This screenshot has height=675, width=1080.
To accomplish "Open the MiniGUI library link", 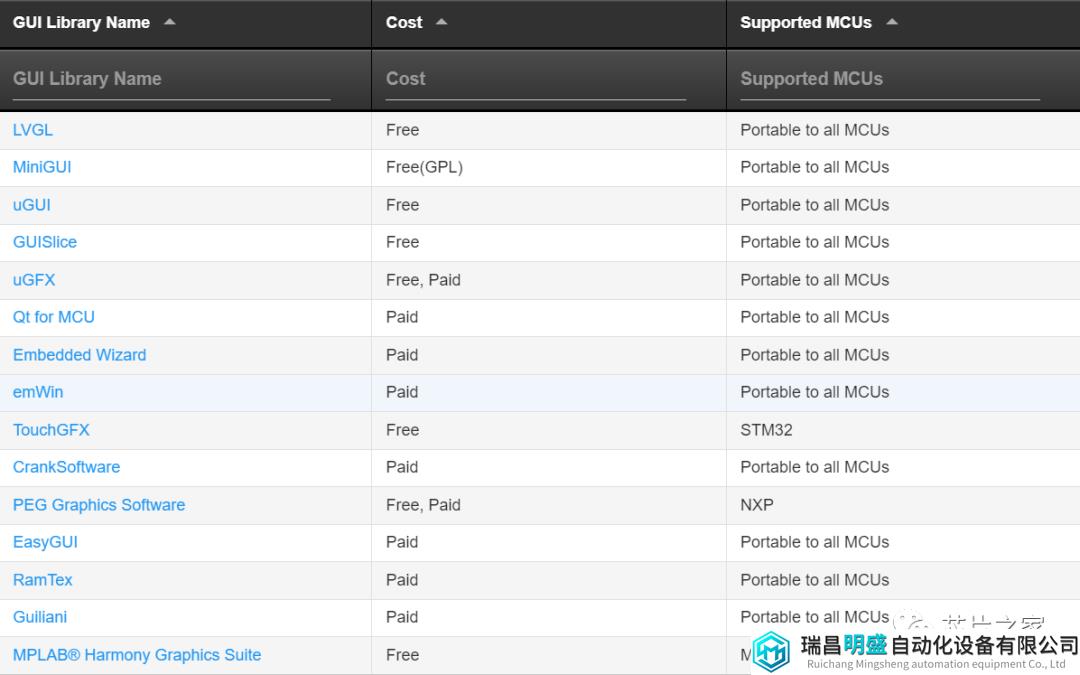I will [42, 167].
